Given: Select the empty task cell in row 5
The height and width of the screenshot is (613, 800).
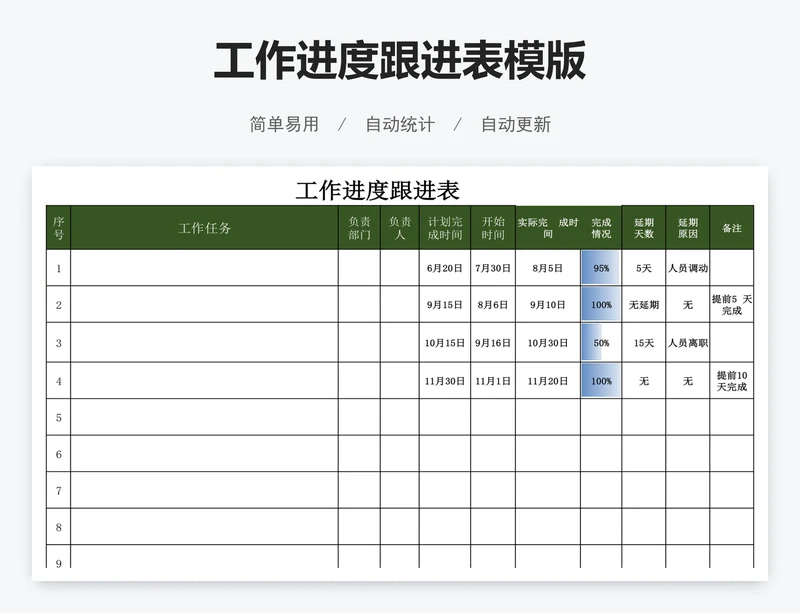Looking at the screenshot, I should click(x=204, y=417).
